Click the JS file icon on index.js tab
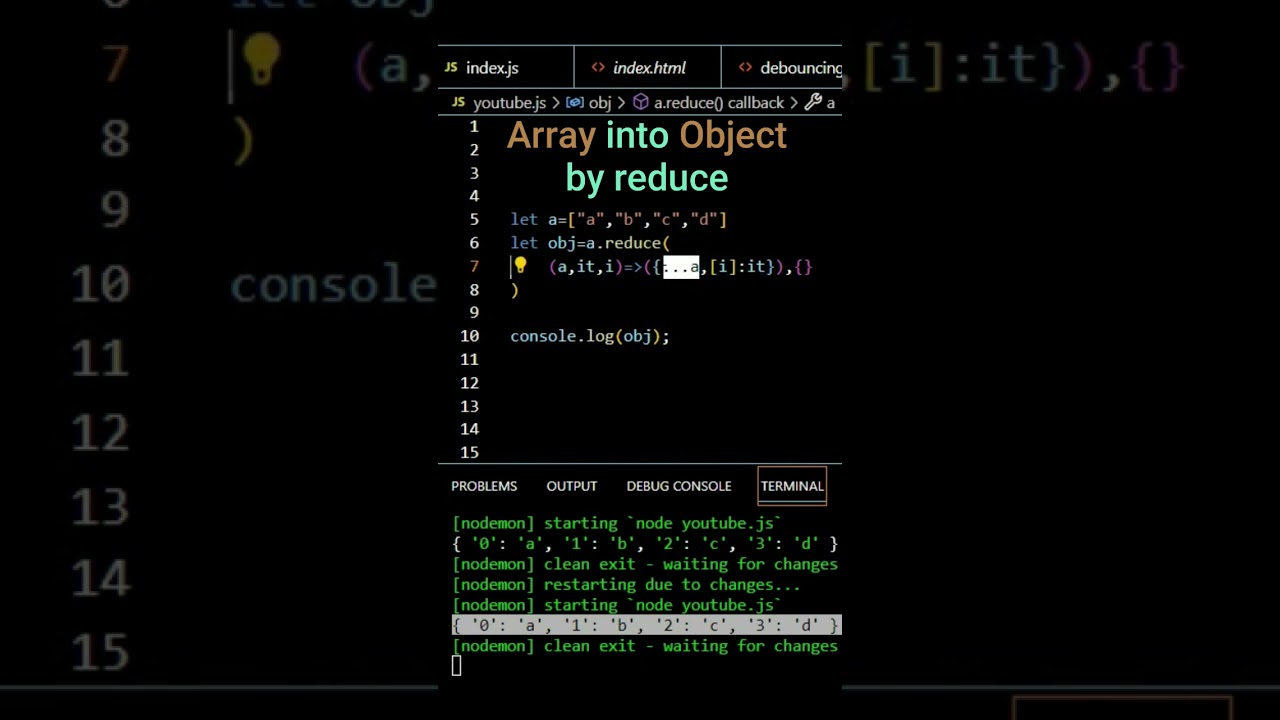1280x720 pixels. coord(451,68)
